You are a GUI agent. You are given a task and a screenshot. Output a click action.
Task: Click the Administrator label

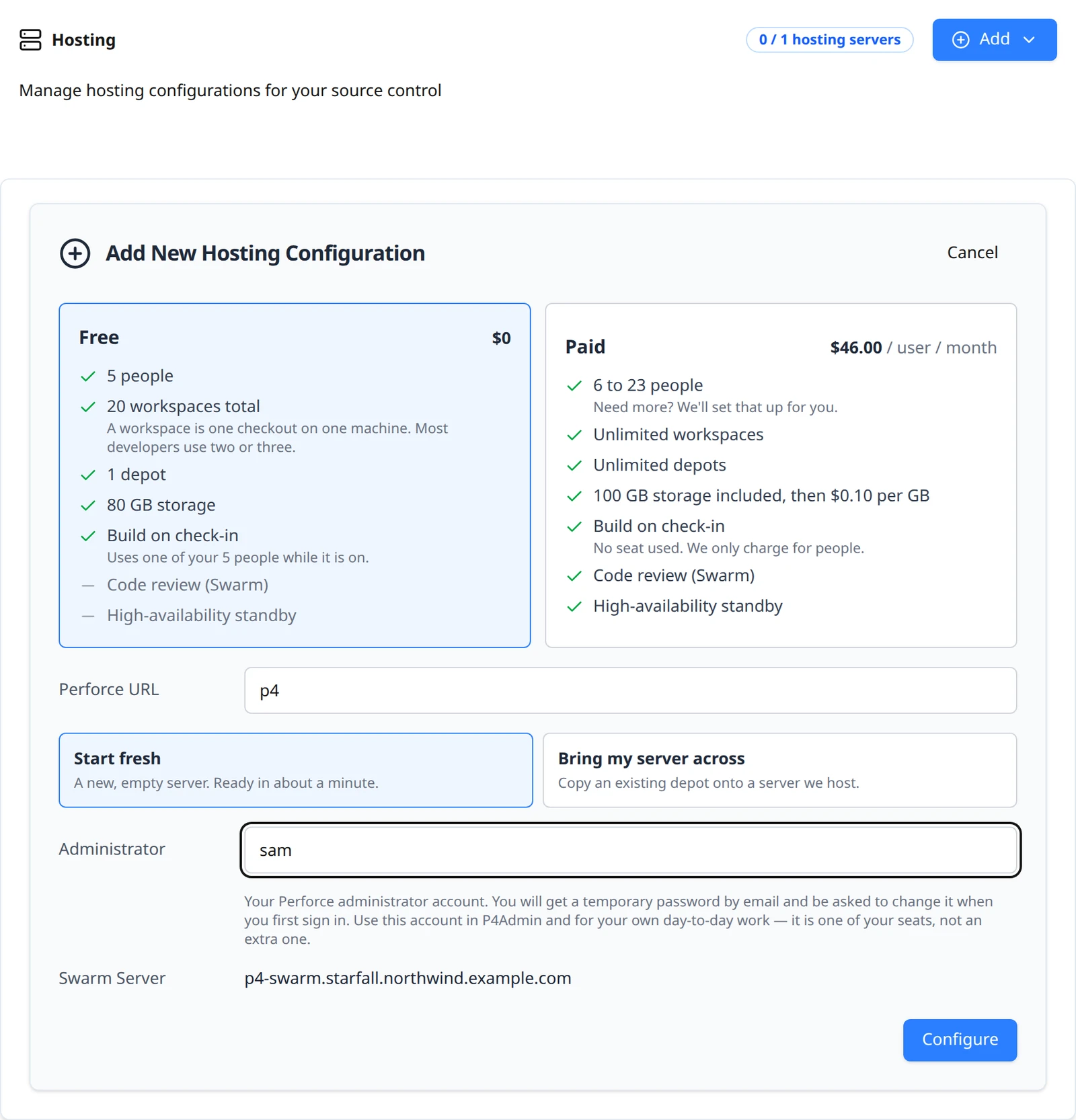point(112,849)
